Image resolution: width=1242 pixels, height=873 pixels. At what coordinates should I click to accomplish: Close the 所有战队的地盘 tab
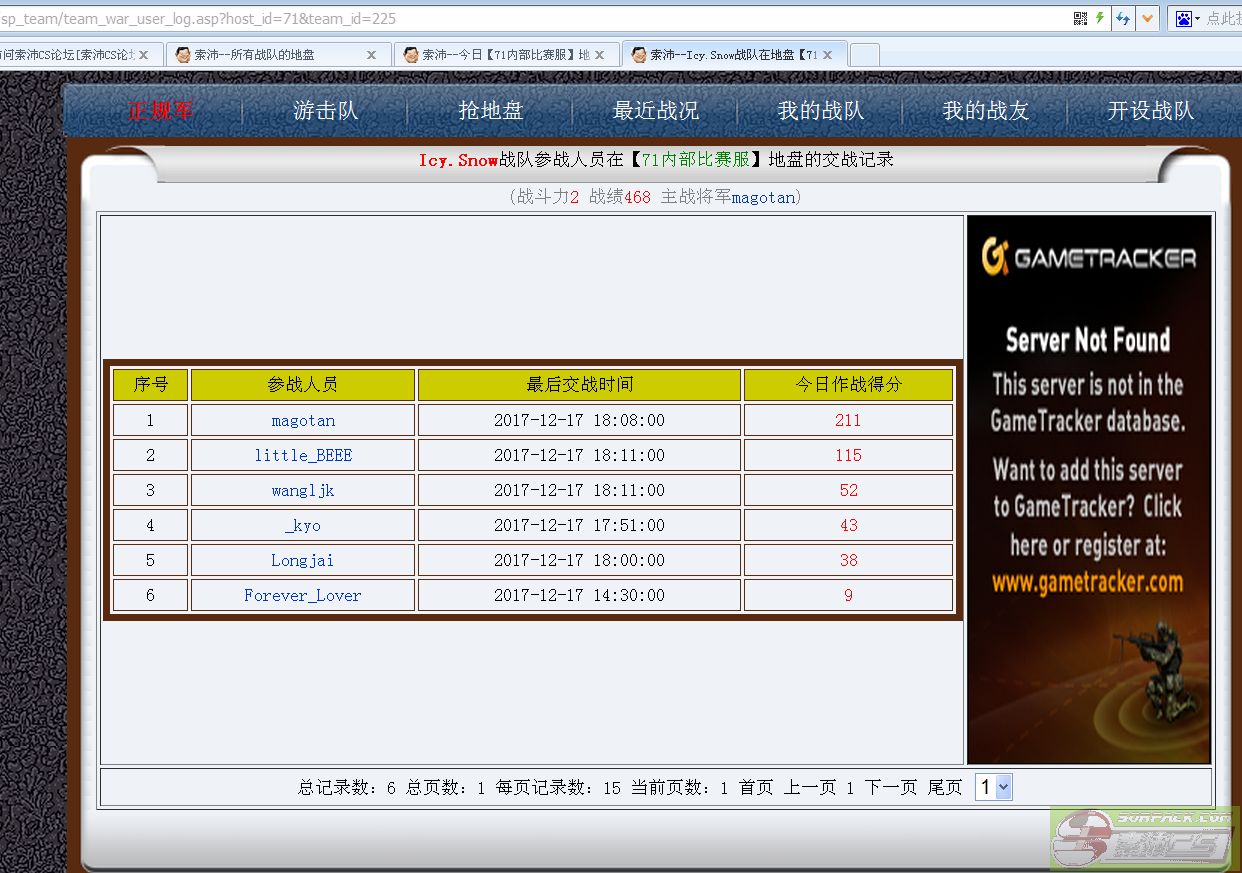tap(371, 55)
